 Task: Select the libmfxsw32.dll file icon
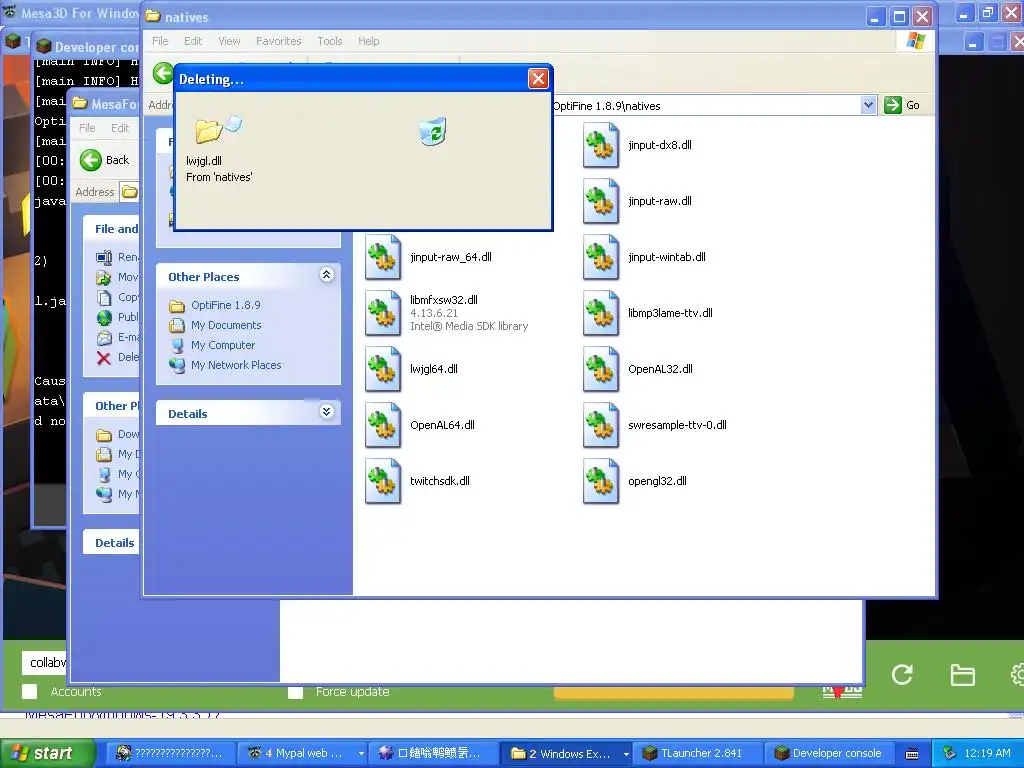383,313
